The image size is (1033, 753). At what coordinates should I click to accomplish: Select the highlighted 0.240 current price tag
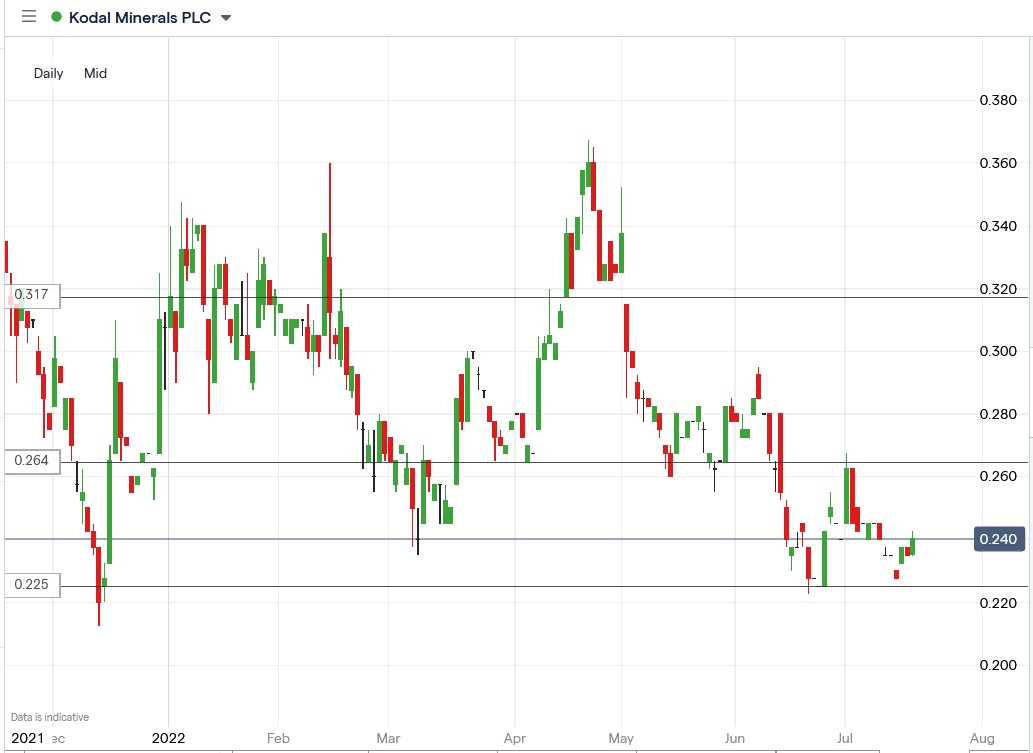click(x=997, y=538)
